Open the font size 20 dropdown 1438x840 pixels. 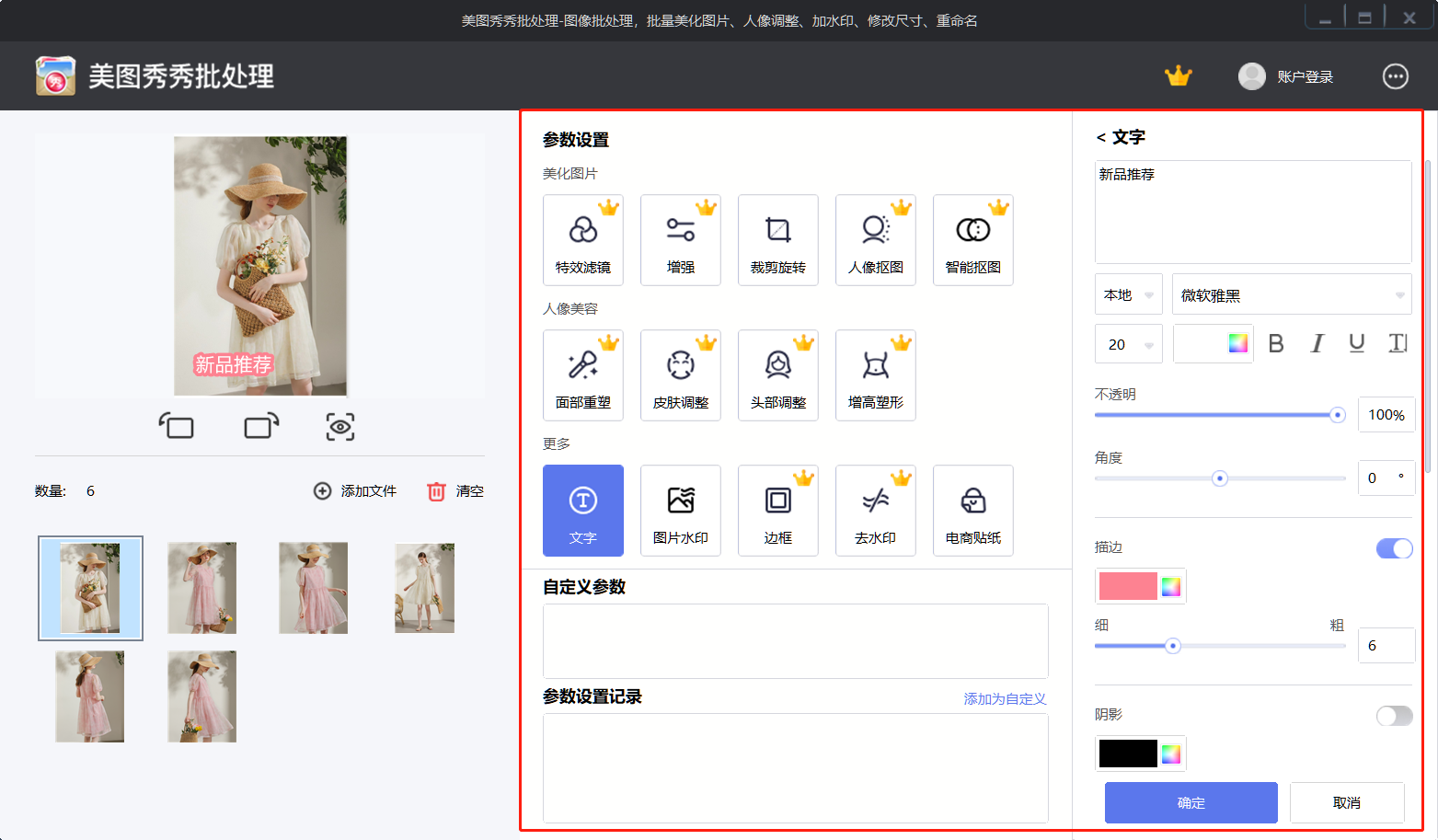(1129, 344)
